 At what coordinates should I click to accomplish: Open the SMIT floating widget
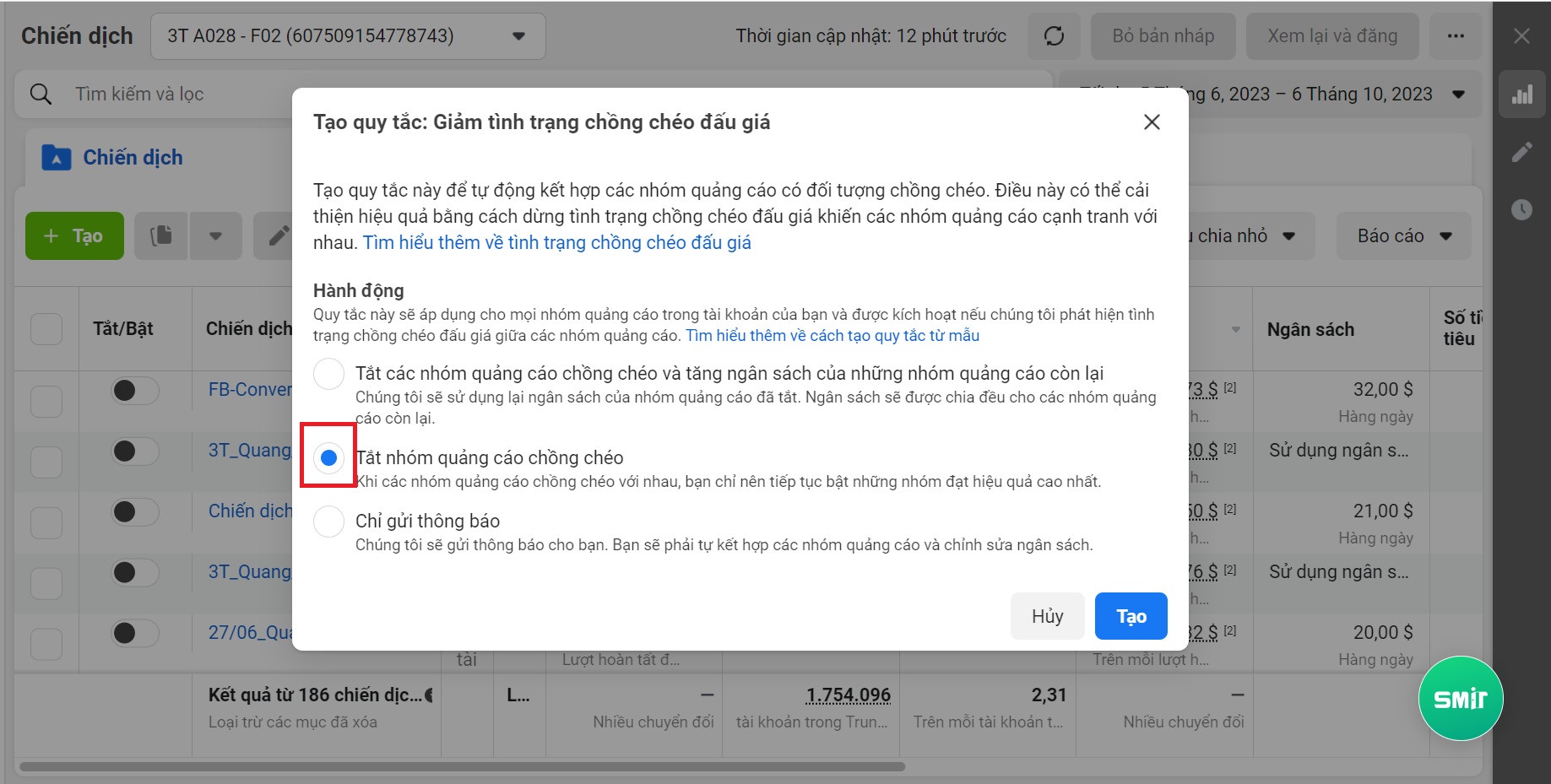point(1461,699)
